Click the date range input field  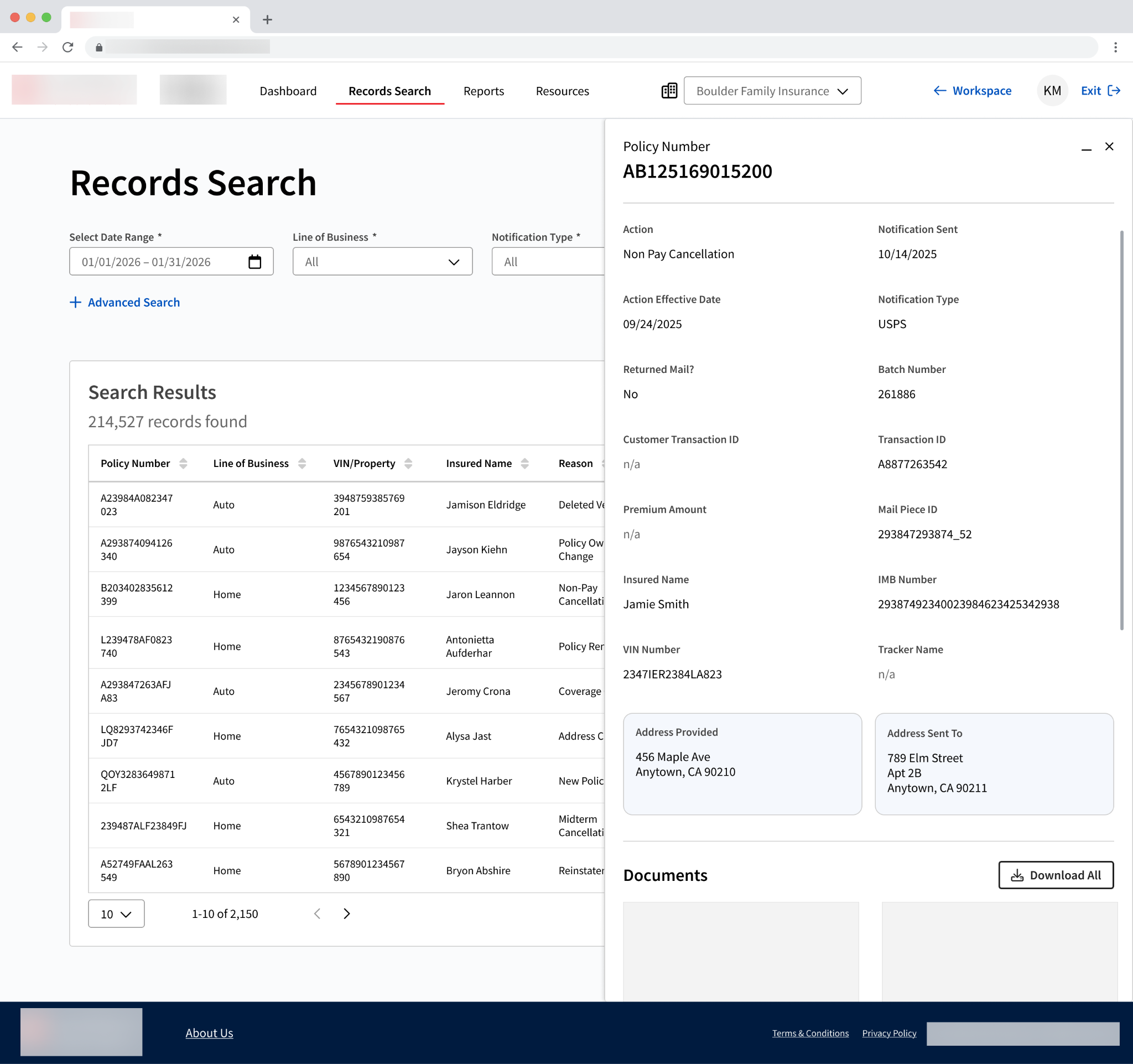[x=171, y=262]
